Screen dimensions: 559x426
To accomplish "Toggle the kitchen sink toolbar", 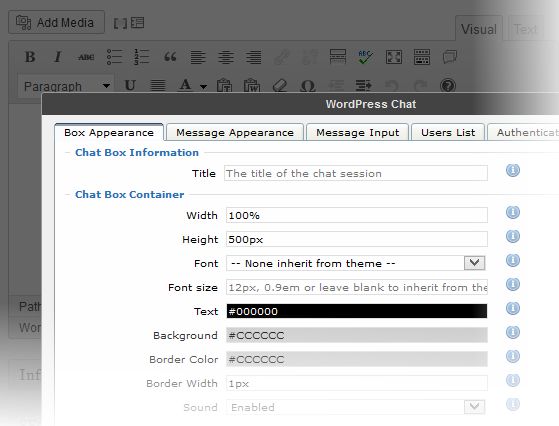I will [x=422, y=57].
